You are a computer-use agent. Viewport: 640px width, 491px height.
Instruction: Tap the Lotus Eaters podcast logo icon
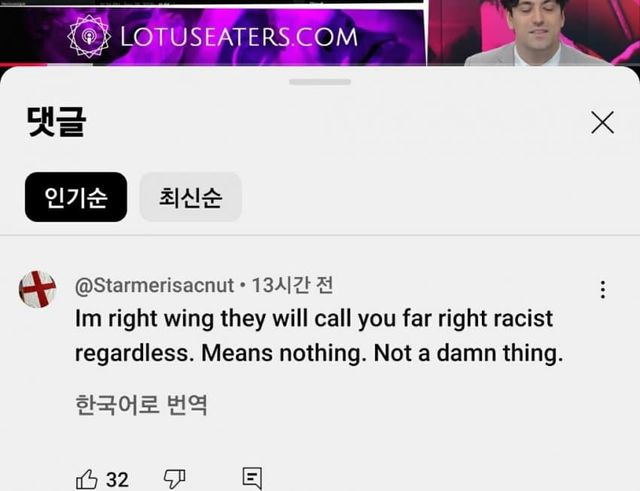click(89, 37)
